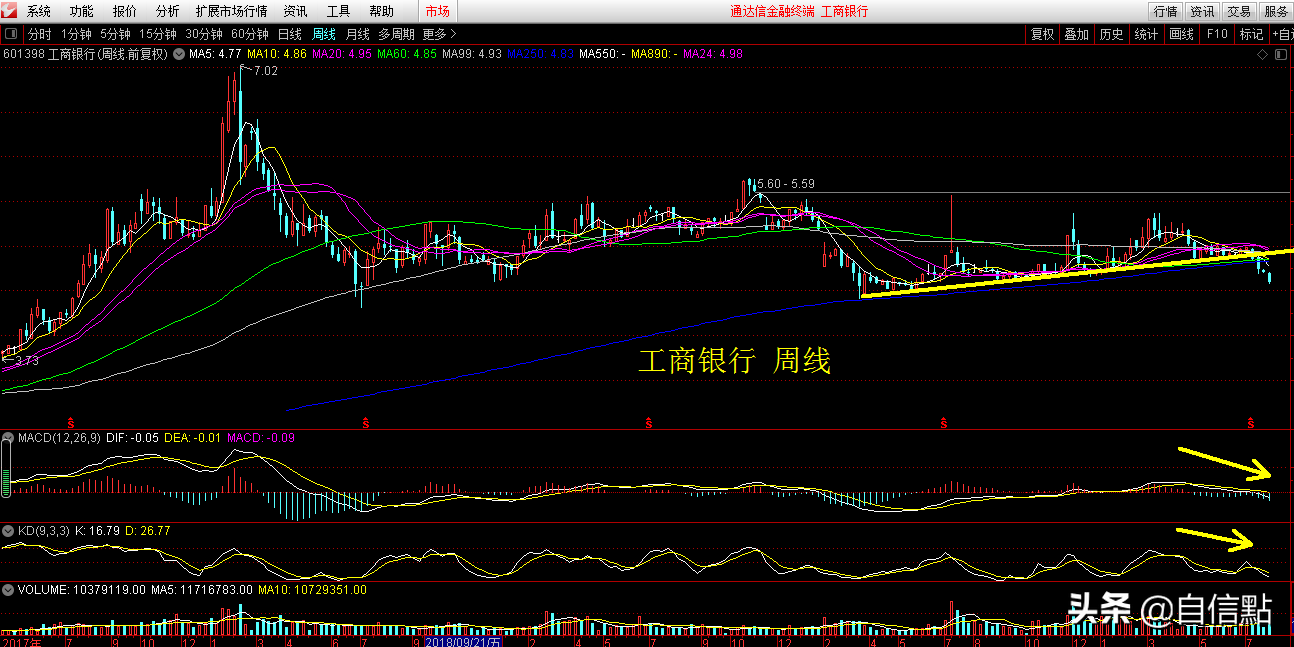Open the 多周期 multi-period view
The image size is (1294, 647).
[x=397, y=34]
